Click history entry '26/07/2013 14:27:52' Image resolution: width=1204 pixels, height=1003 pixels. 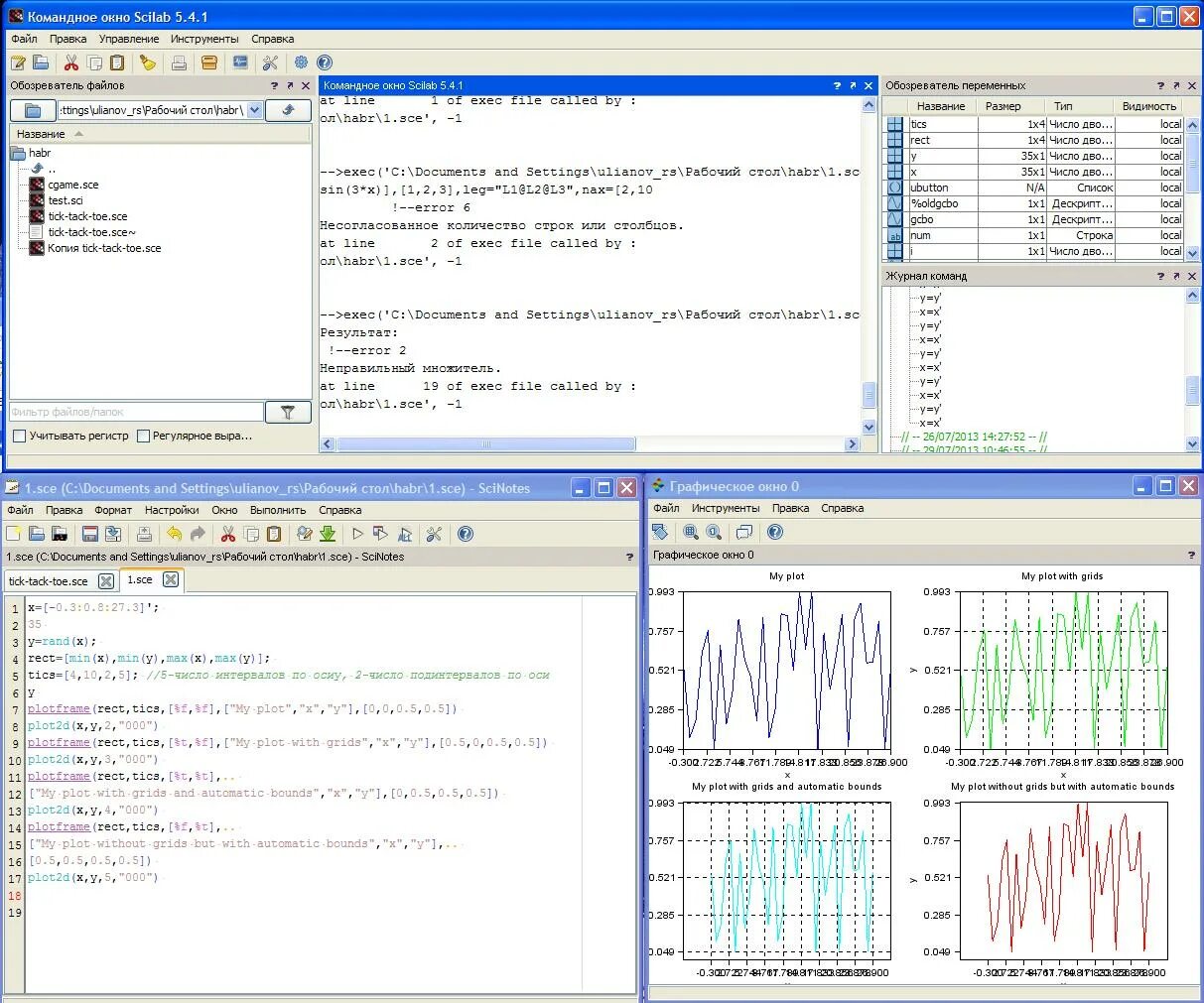tap(973, 437)
